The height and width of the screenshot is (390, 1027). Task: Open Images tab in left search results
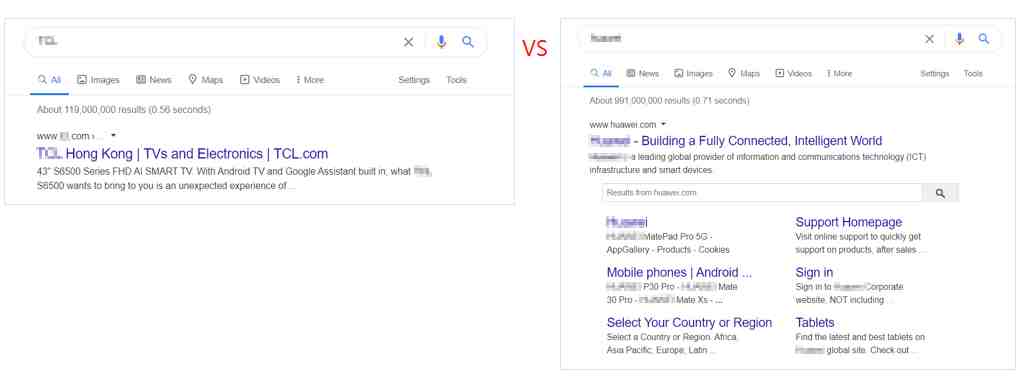click(x=98, y=80)
